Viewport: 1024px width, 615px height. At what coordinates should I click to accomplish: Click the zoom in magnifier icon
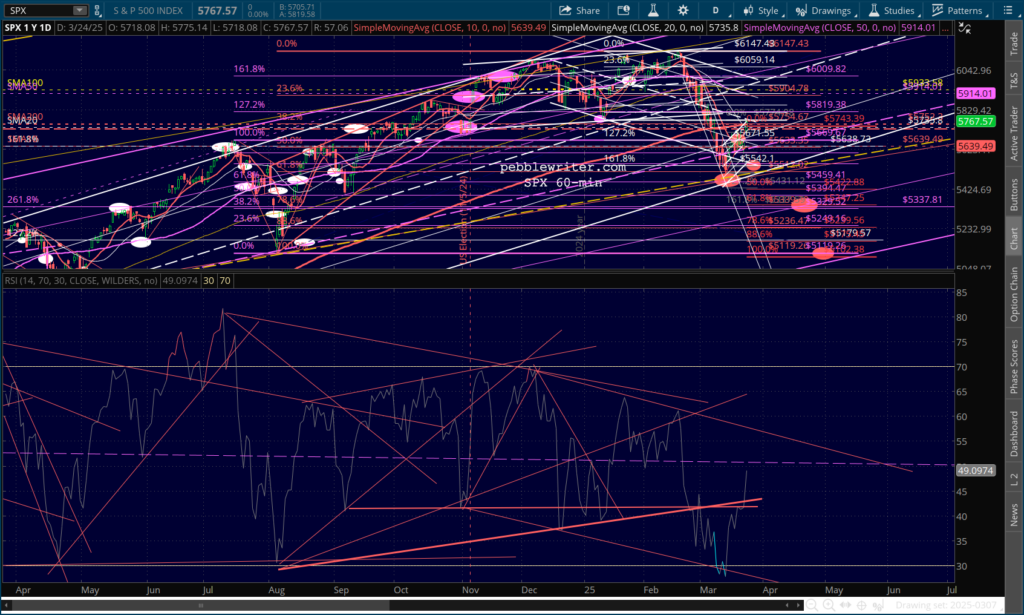click(x=829, y=605)
